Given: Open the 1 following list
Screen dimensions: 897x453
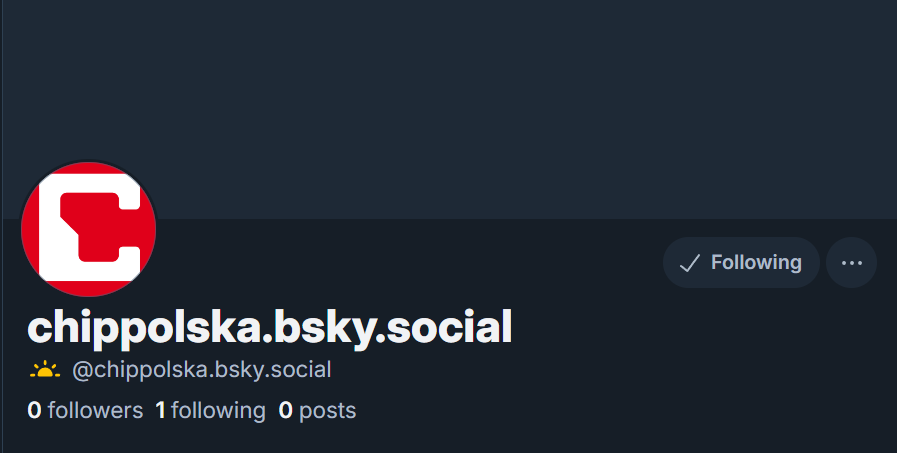Looking at the screenshot, I should (210, 410).
